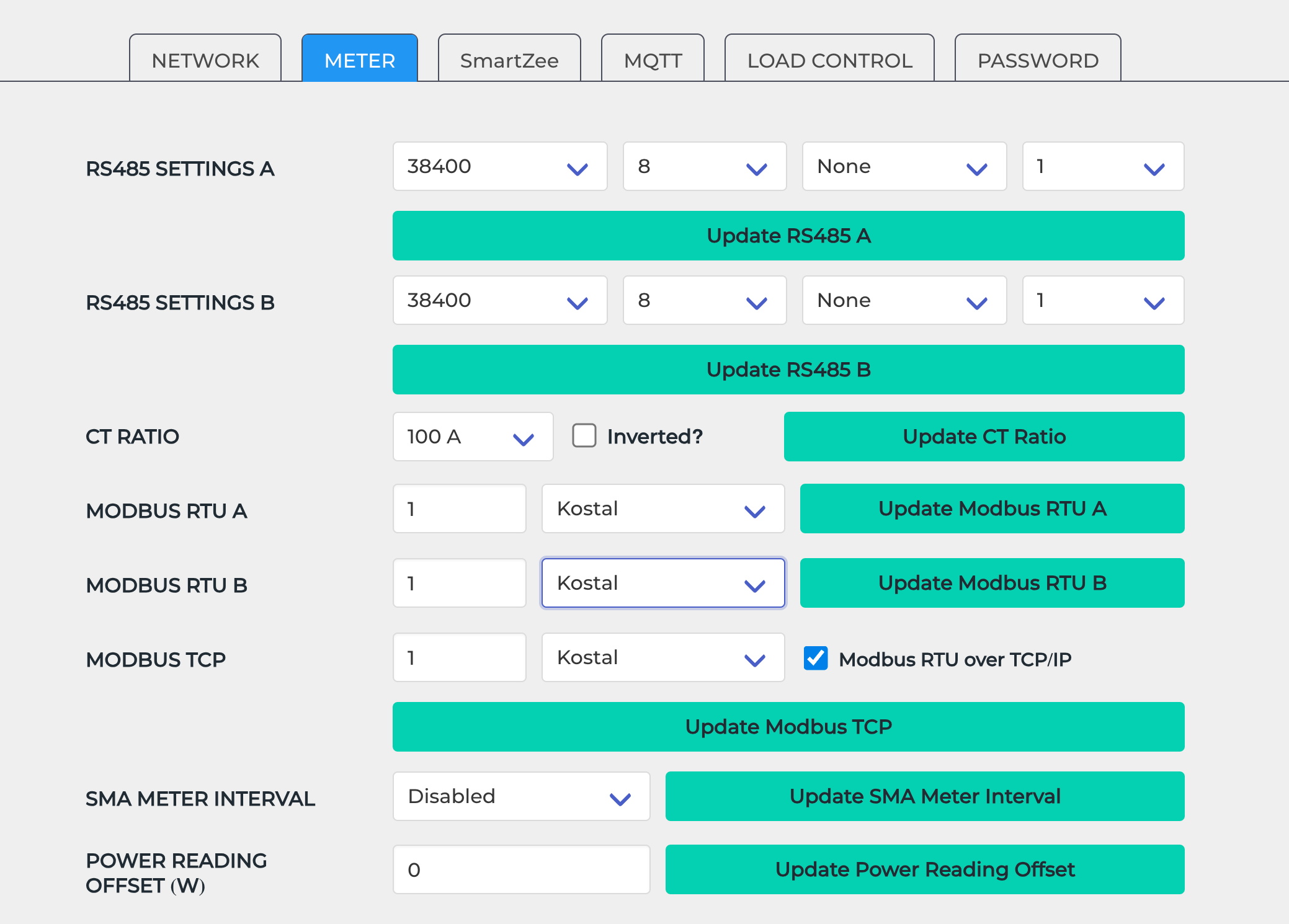Open RS485 B stop bits dropdown
Viewport: 1289px width, 924px height.
tap(1102, 300)
